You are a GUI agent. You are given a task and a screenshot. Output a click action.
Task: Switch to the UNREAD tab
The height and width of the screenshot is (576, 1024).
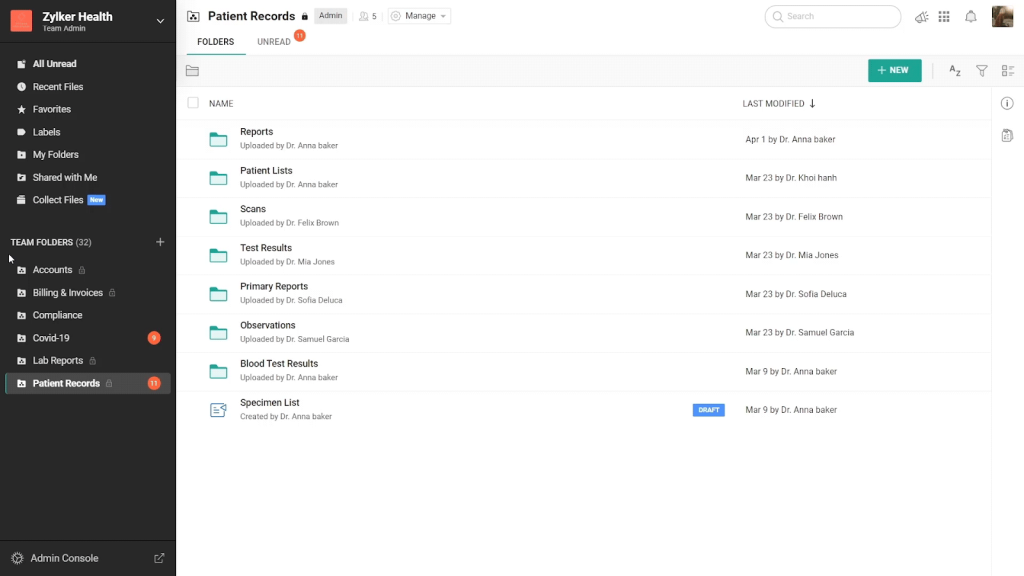pos(273,41)
